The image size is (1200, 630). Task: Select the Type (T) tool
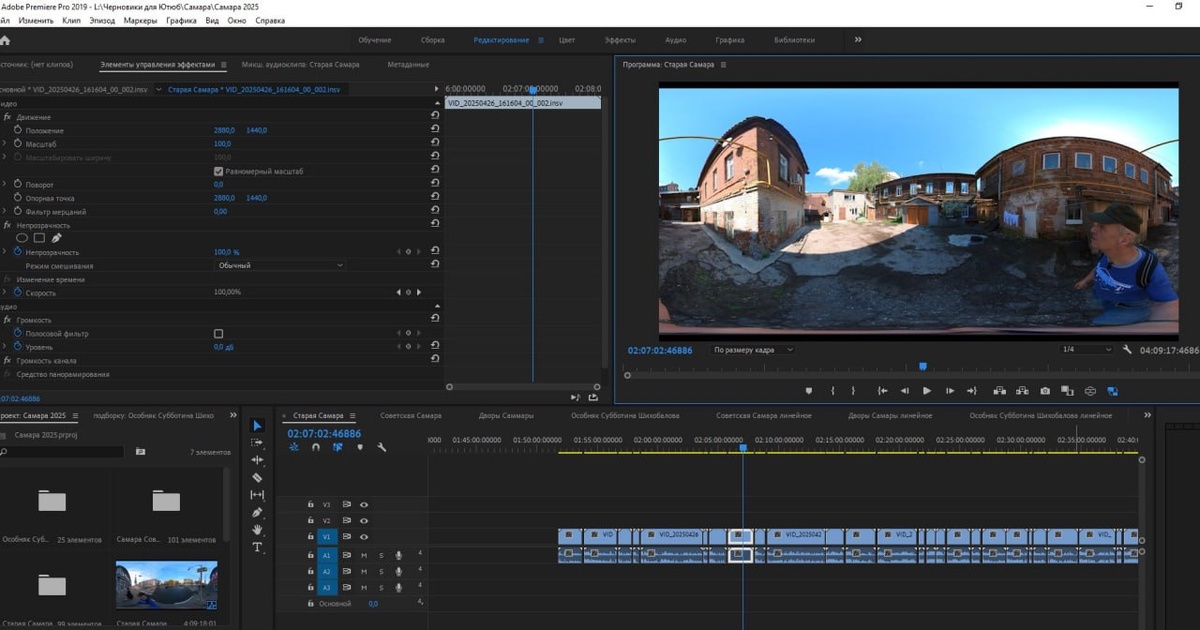click(257, 547)
